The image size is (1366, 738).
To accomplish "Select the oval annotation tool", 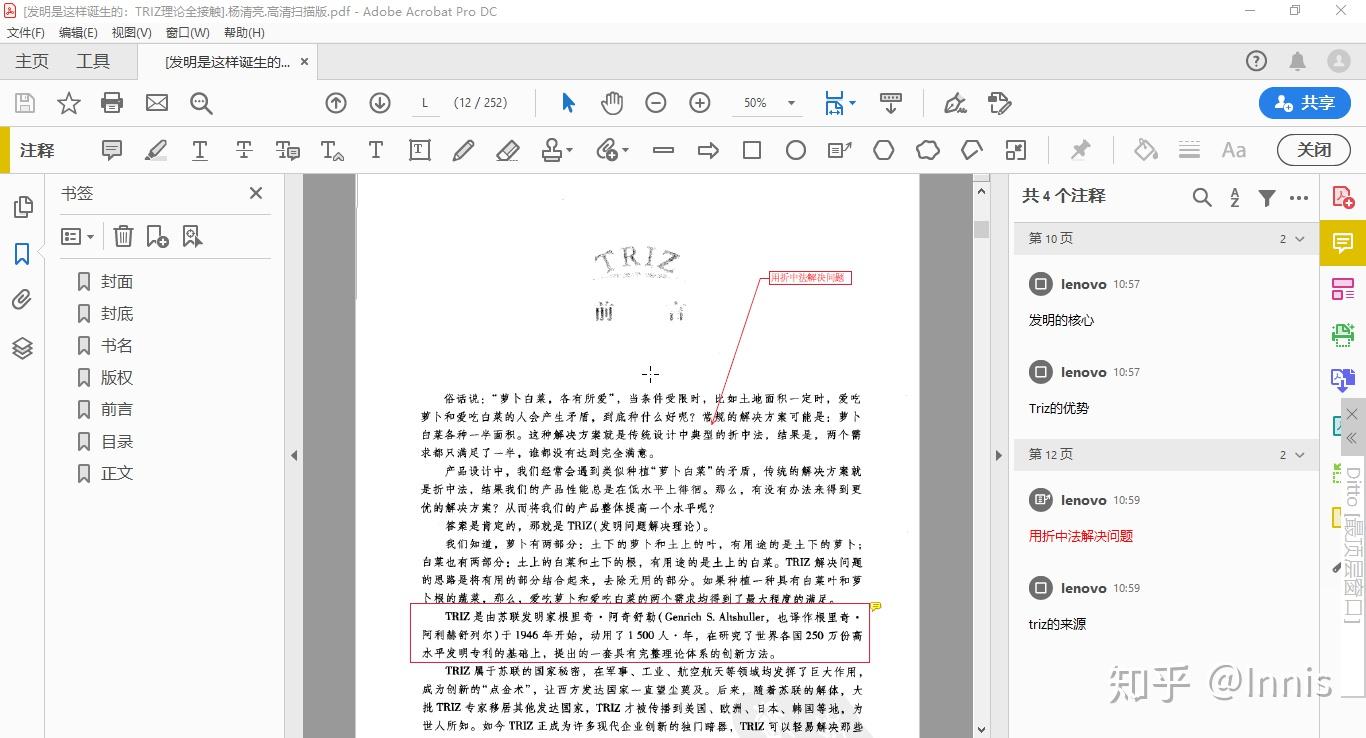I will [x=796, y=150].
